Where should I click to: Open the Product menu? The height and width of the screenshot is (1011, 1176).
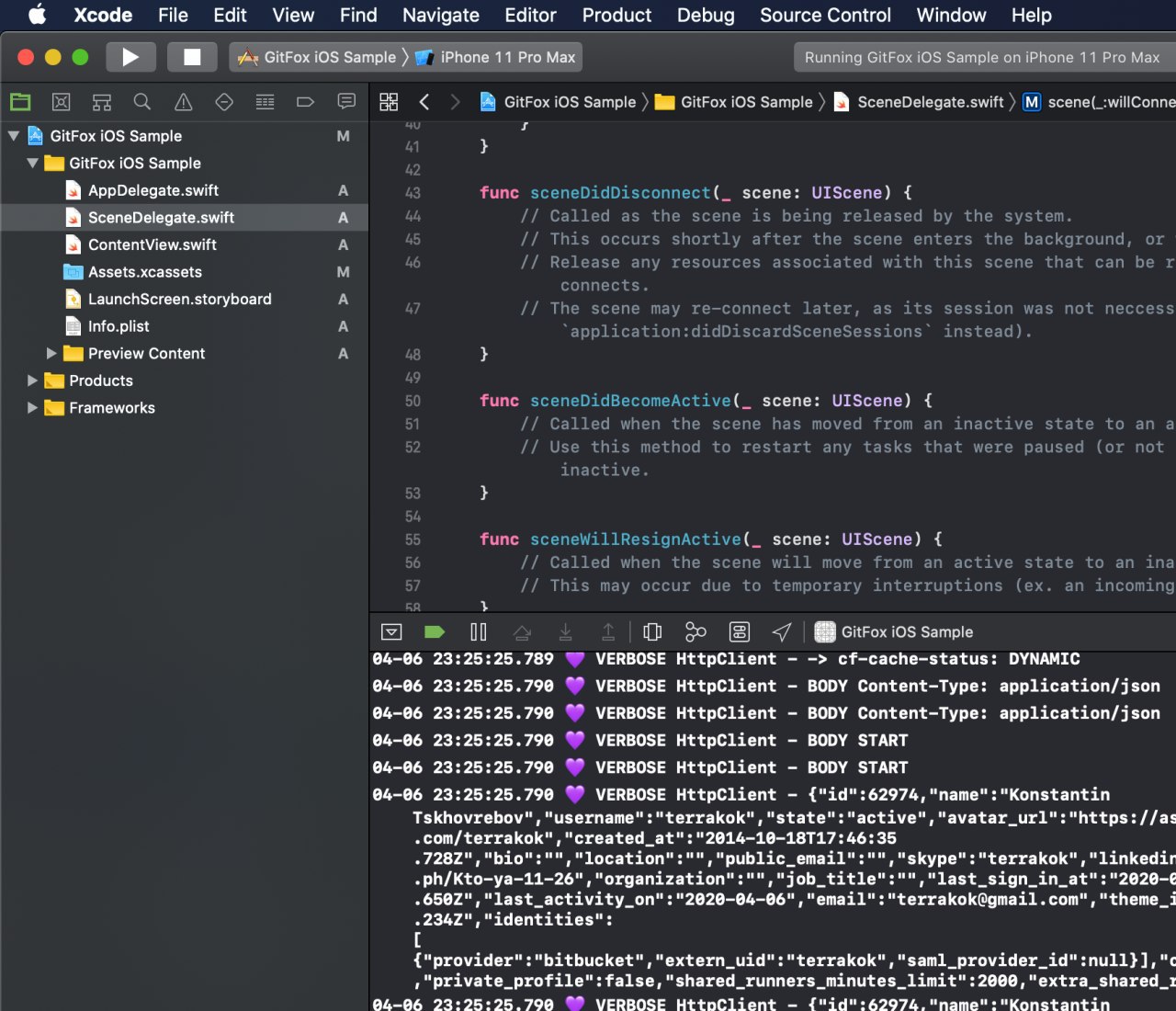(616, 15)
